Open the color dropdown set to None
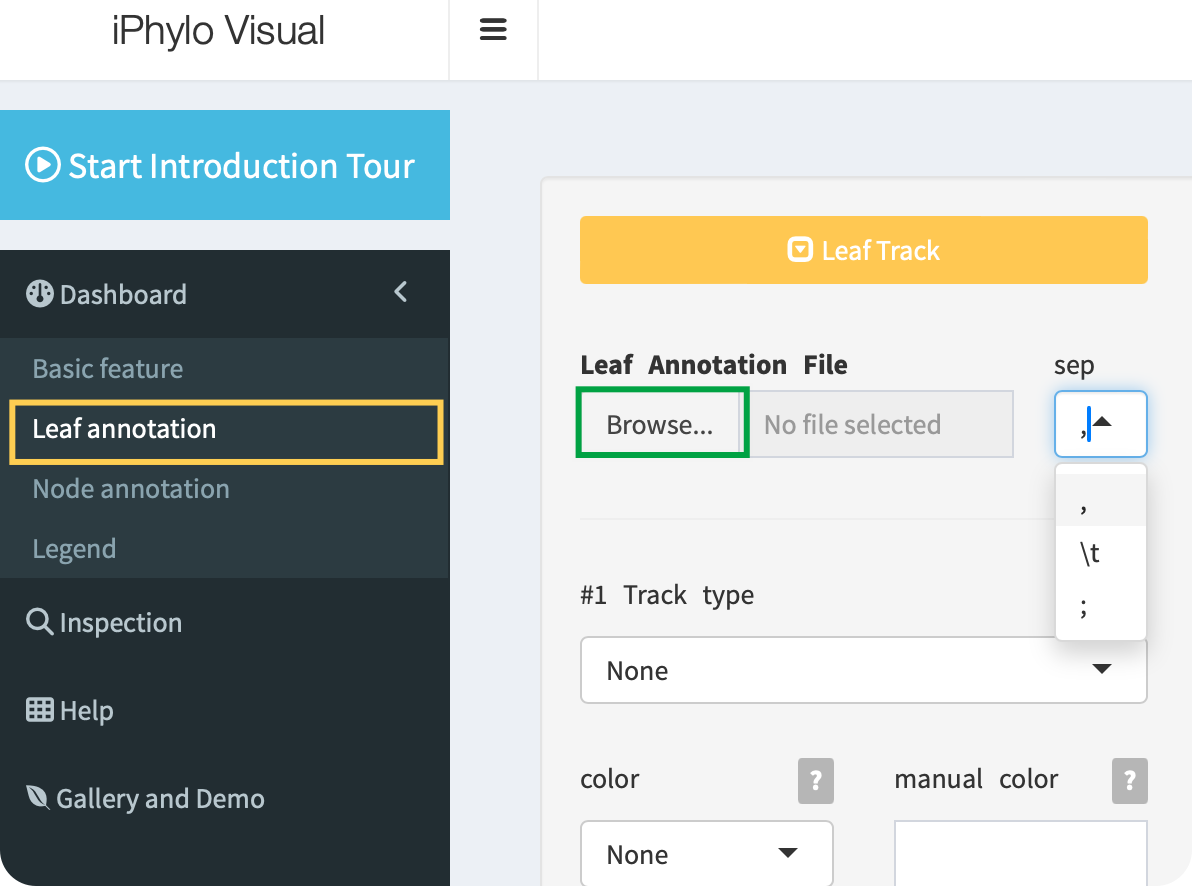Screen dimensions: 1192x886 pyautogui.click(x=706, y=854)
